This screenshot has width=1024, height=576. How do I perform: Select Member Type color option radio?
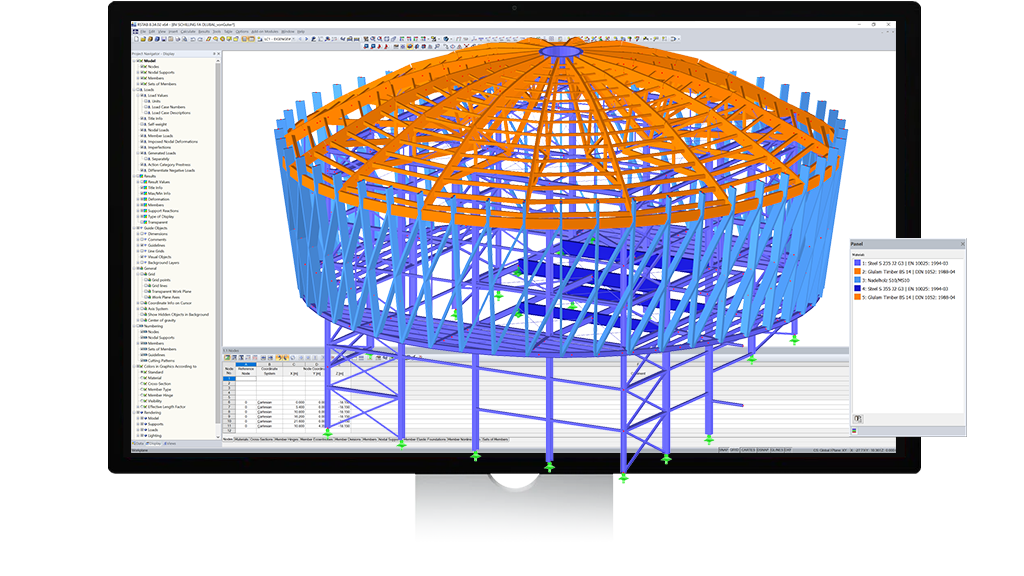tap(142, 389)
